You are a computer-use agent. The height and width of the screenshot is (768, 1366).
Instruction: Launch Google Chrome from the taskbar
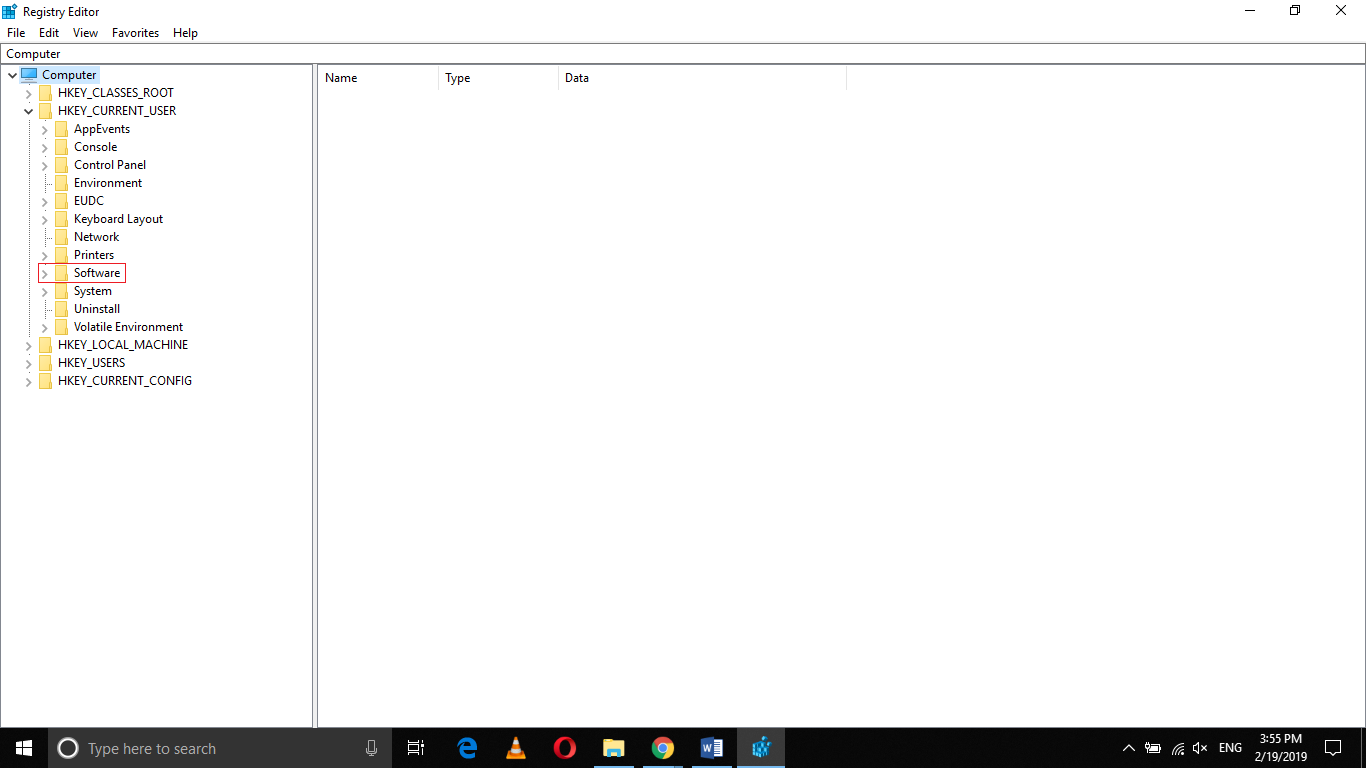point(663,748)
